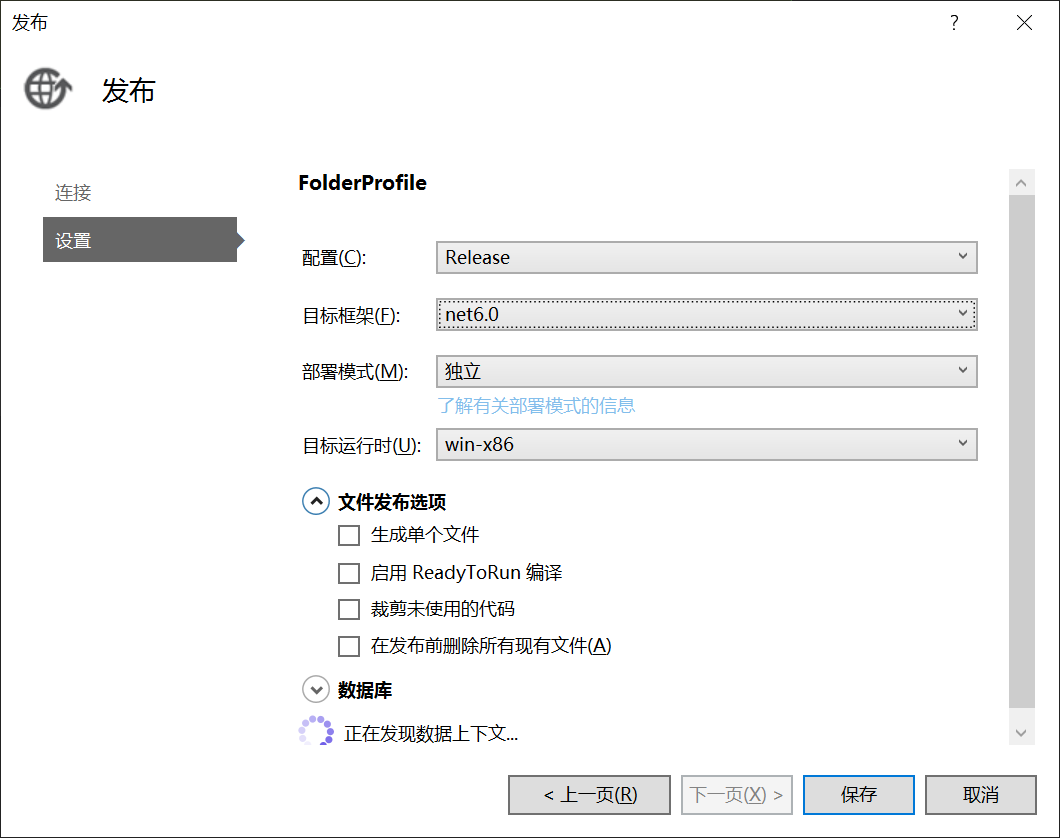Click 取消 to cancel publishing

(980, 795)
